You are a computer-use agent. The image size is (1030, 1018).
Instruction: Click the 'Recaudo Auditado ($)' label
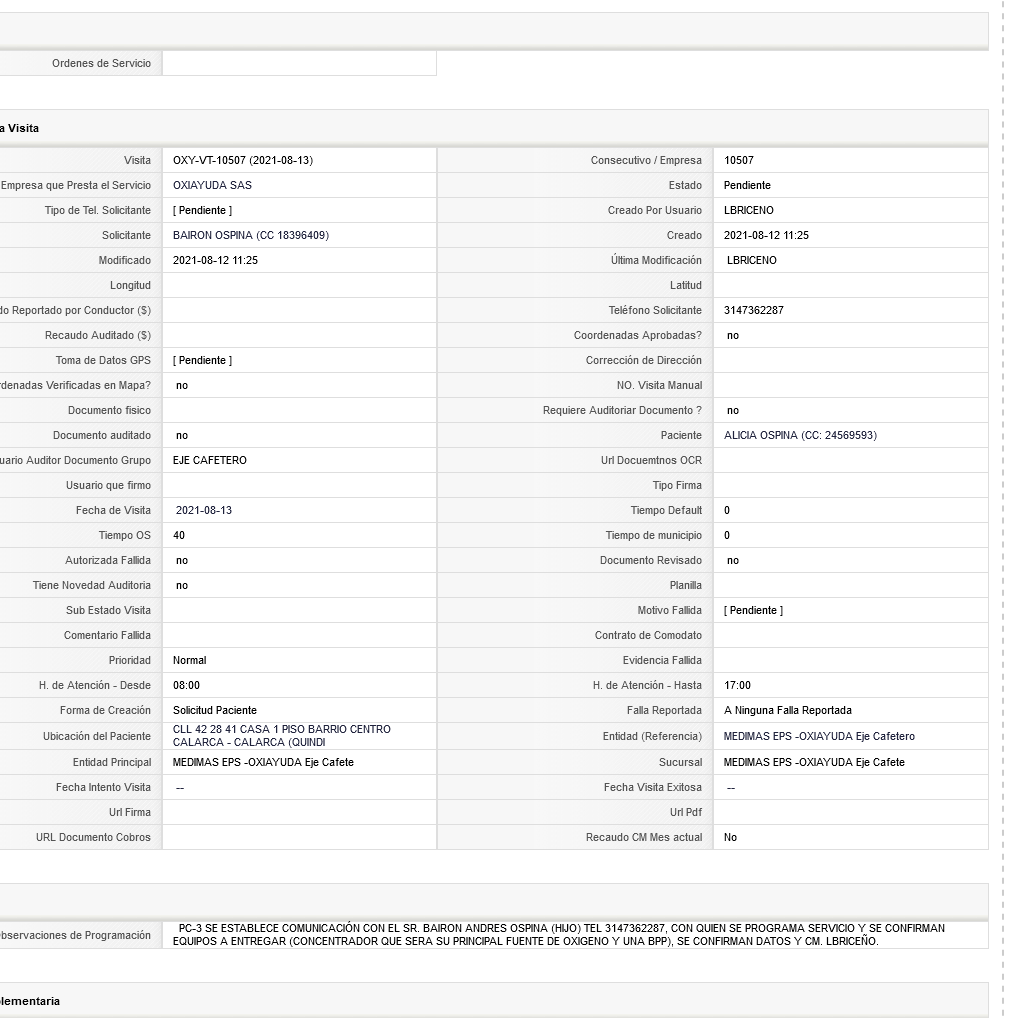pos(98,336)
